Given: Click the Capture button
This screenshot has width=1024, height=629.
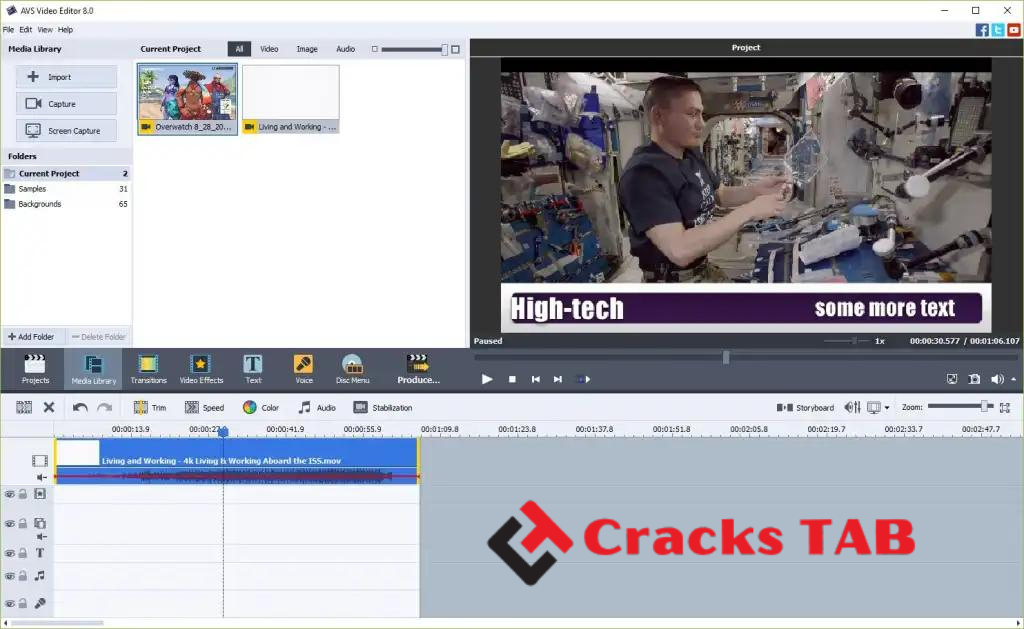Looking at the screenshot, I should pos(67,104).
